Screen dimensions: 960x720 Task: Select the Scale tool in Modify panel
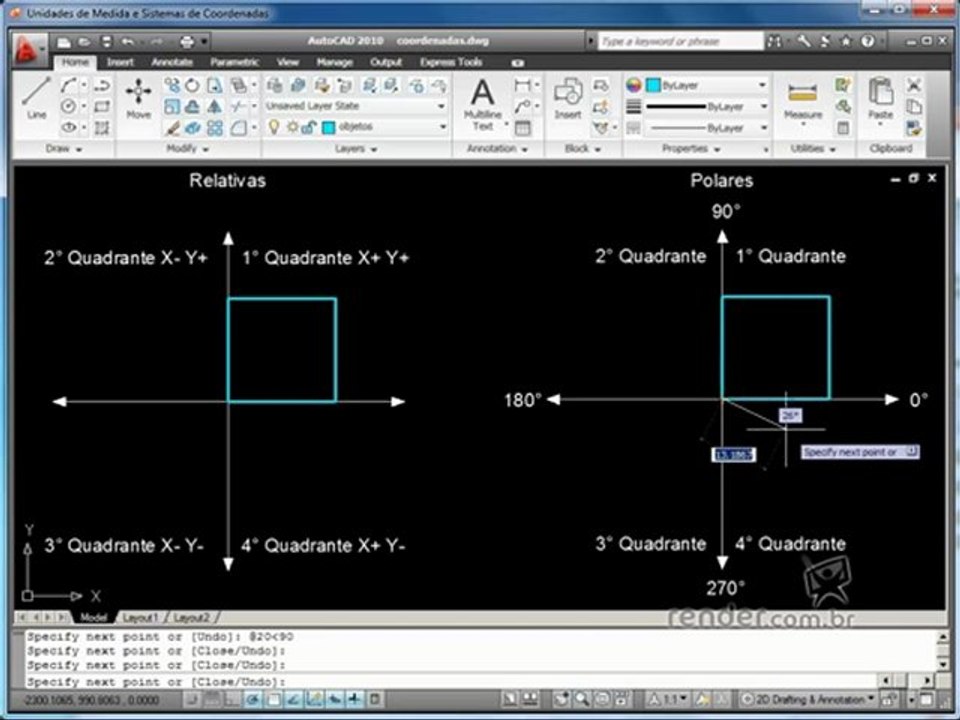coord(172,107)
